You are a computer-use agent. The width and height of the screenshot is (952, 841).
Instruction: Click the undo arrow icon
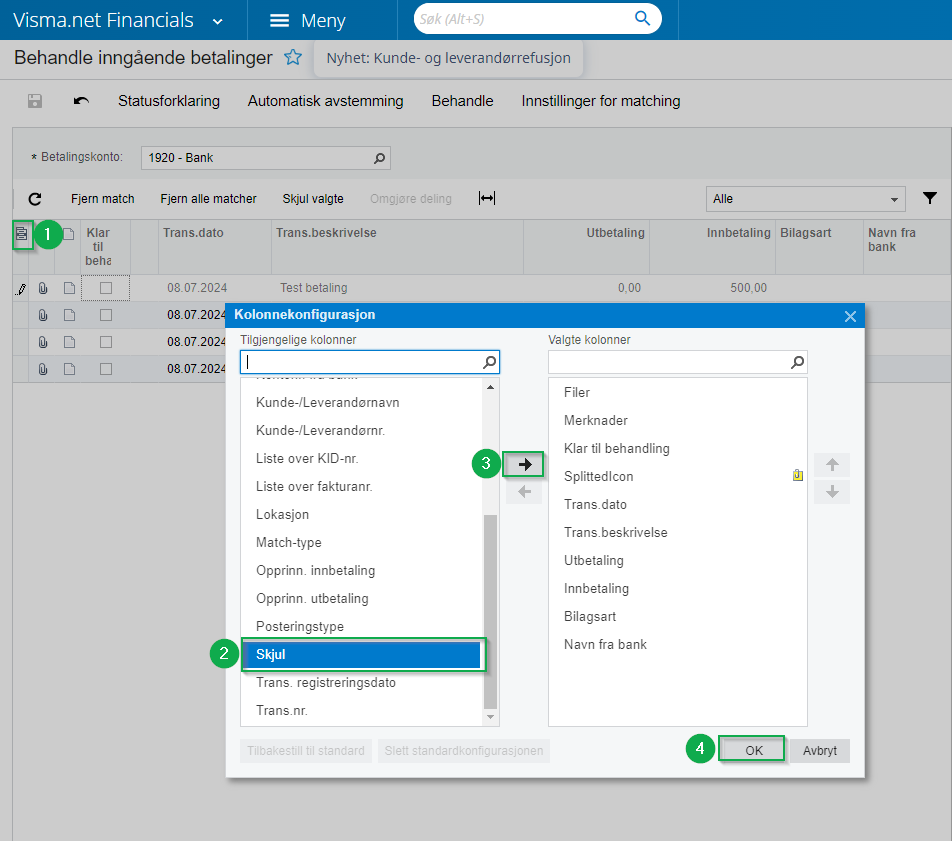pyautogui.click(x=81, y=101)
